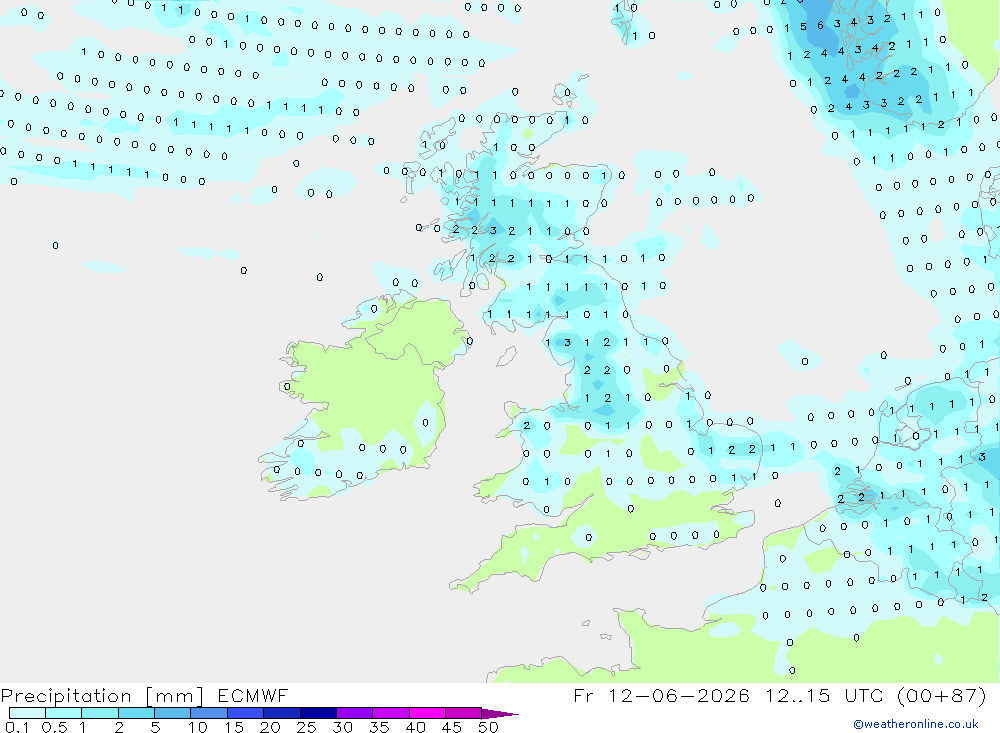1000x733 pixels.
Task: Click the "50" legend scale label
Action: click(x=488, y=727)
